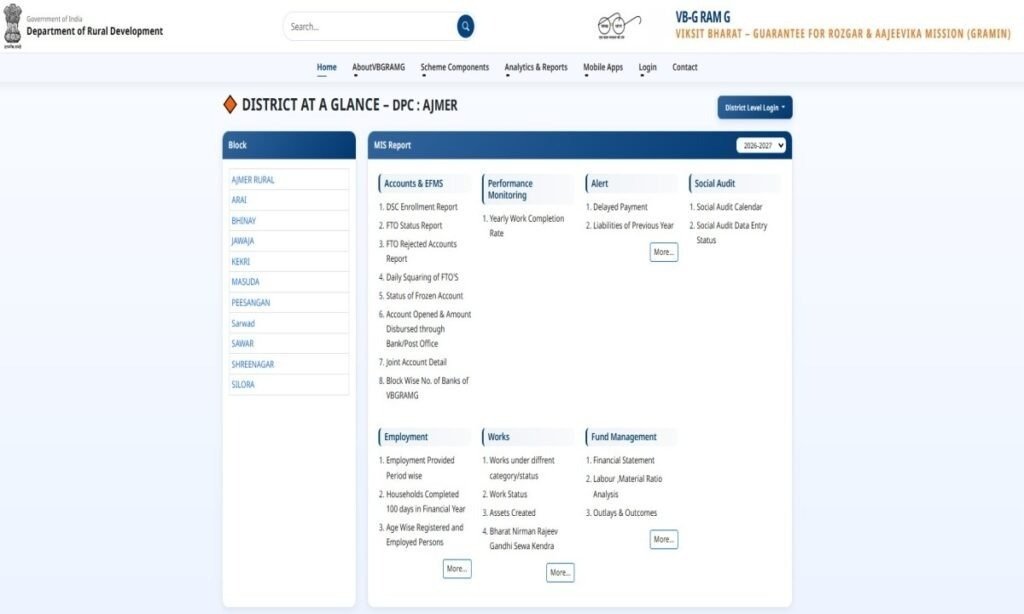1024x614 pixels.
Task: Open the AboutVBGRAMG menu
Action: tap(378, 67)
